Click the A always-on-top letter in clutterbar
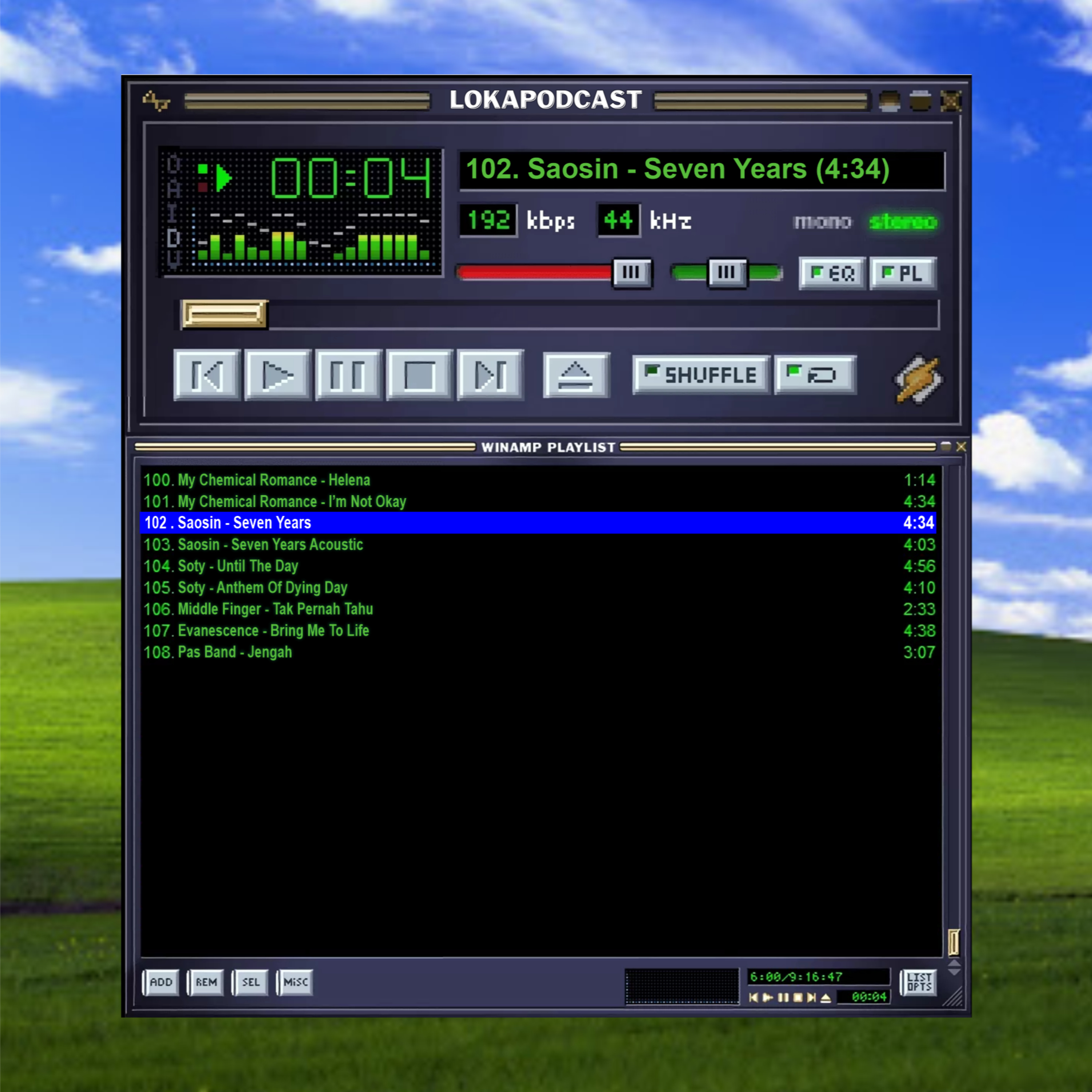 [174, 188]
